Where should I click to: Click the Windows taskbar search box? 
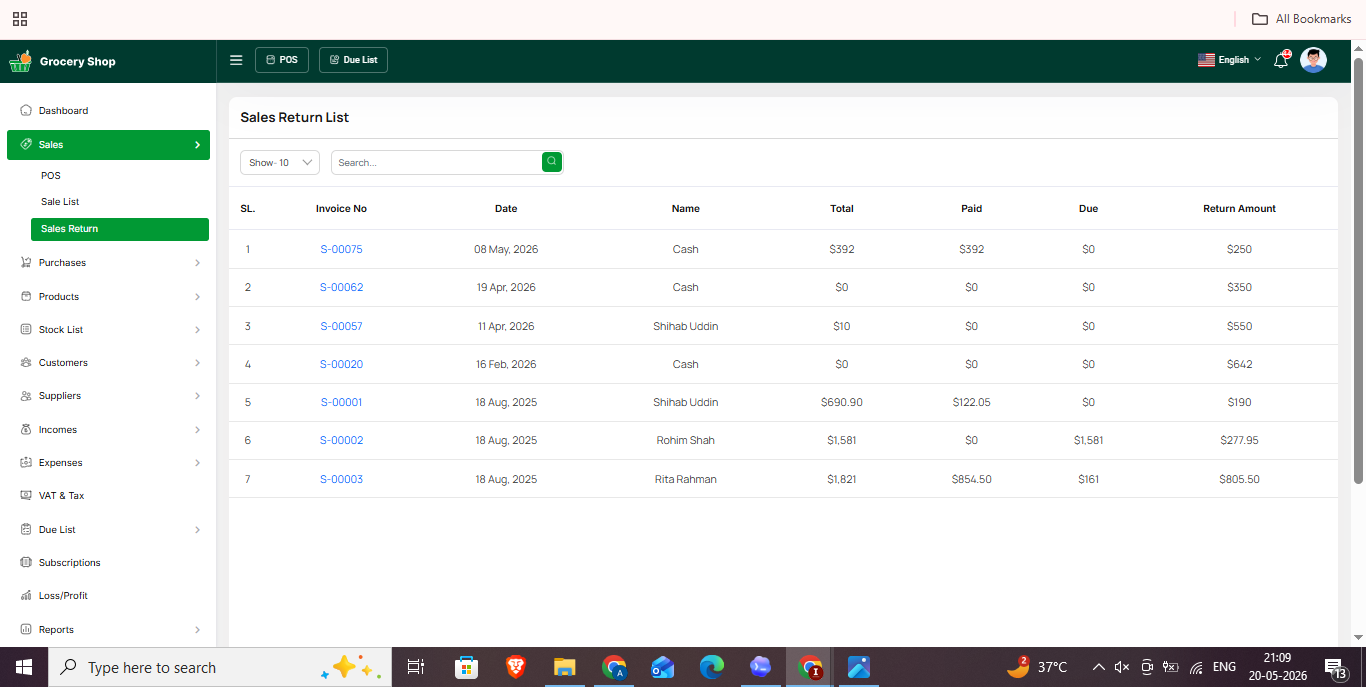[x=220, y=667]
